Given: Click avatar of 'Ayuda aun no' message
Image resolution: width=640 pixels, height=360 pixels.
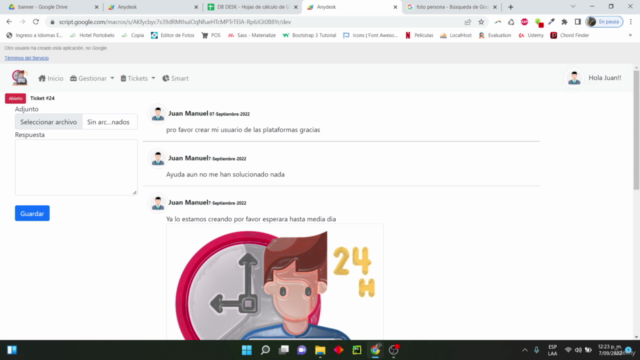Looking at the screenshot, I should pos(158,158).
